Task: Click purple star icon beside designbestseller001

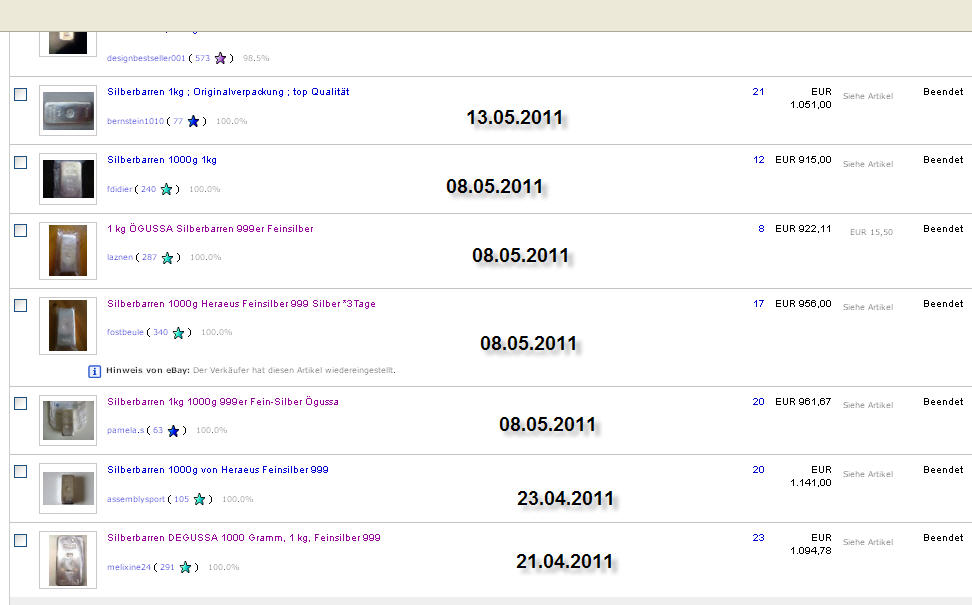Action: tap(220, 58)
